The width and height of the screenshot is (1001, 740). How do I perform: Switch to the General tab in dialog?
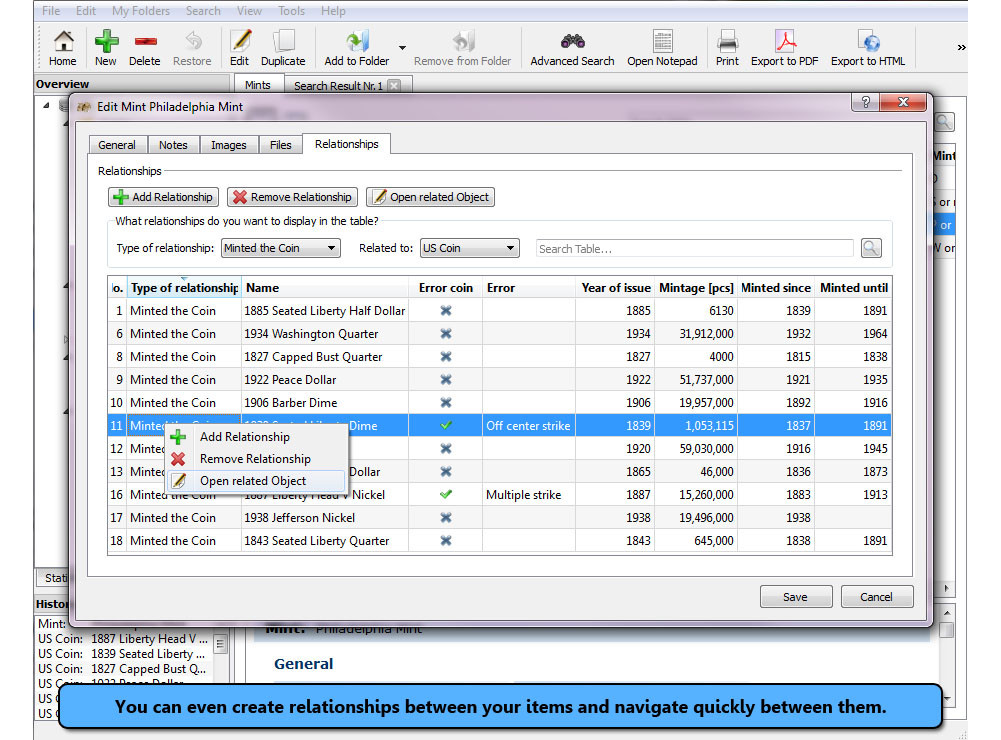(117, 145)
